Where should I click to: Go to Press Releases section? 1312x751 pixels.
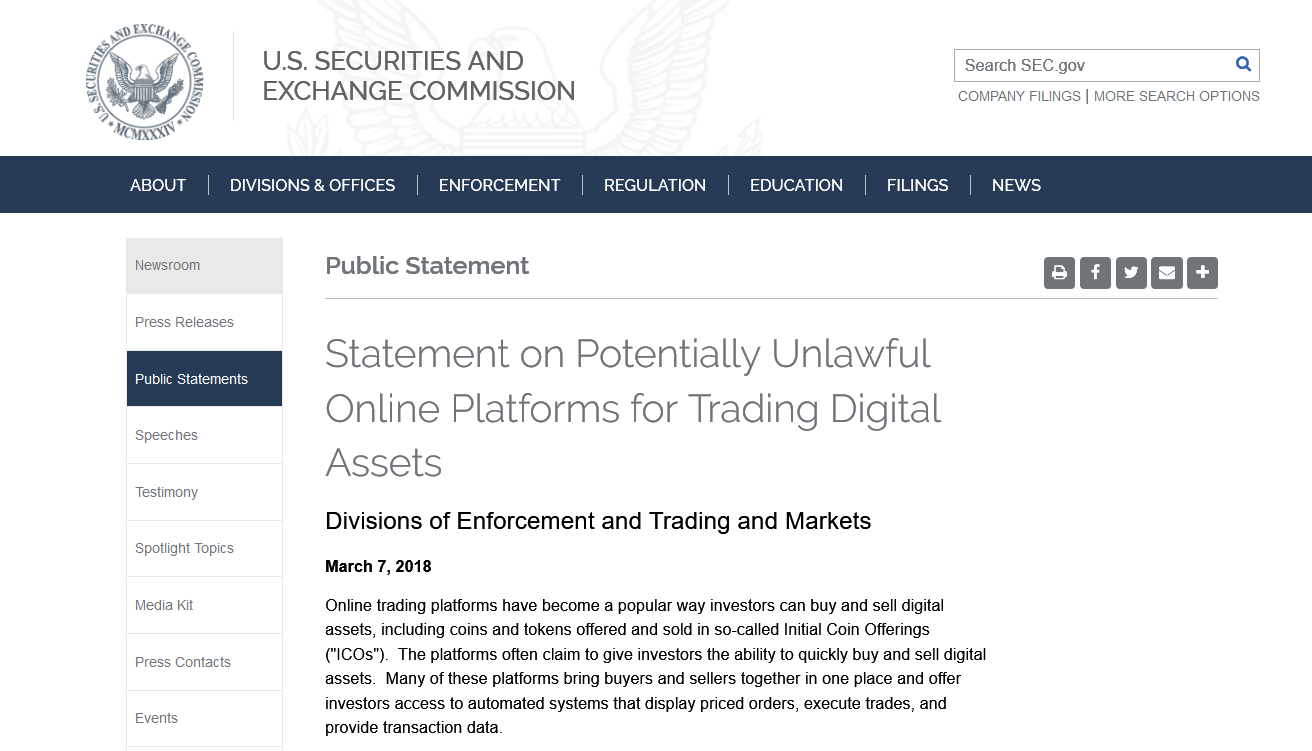coord(184,321)
